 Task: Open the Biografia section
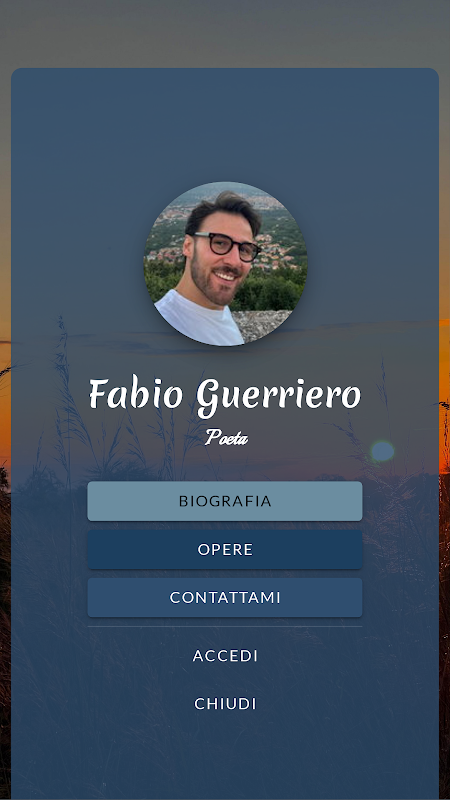[x=224, y=501]
